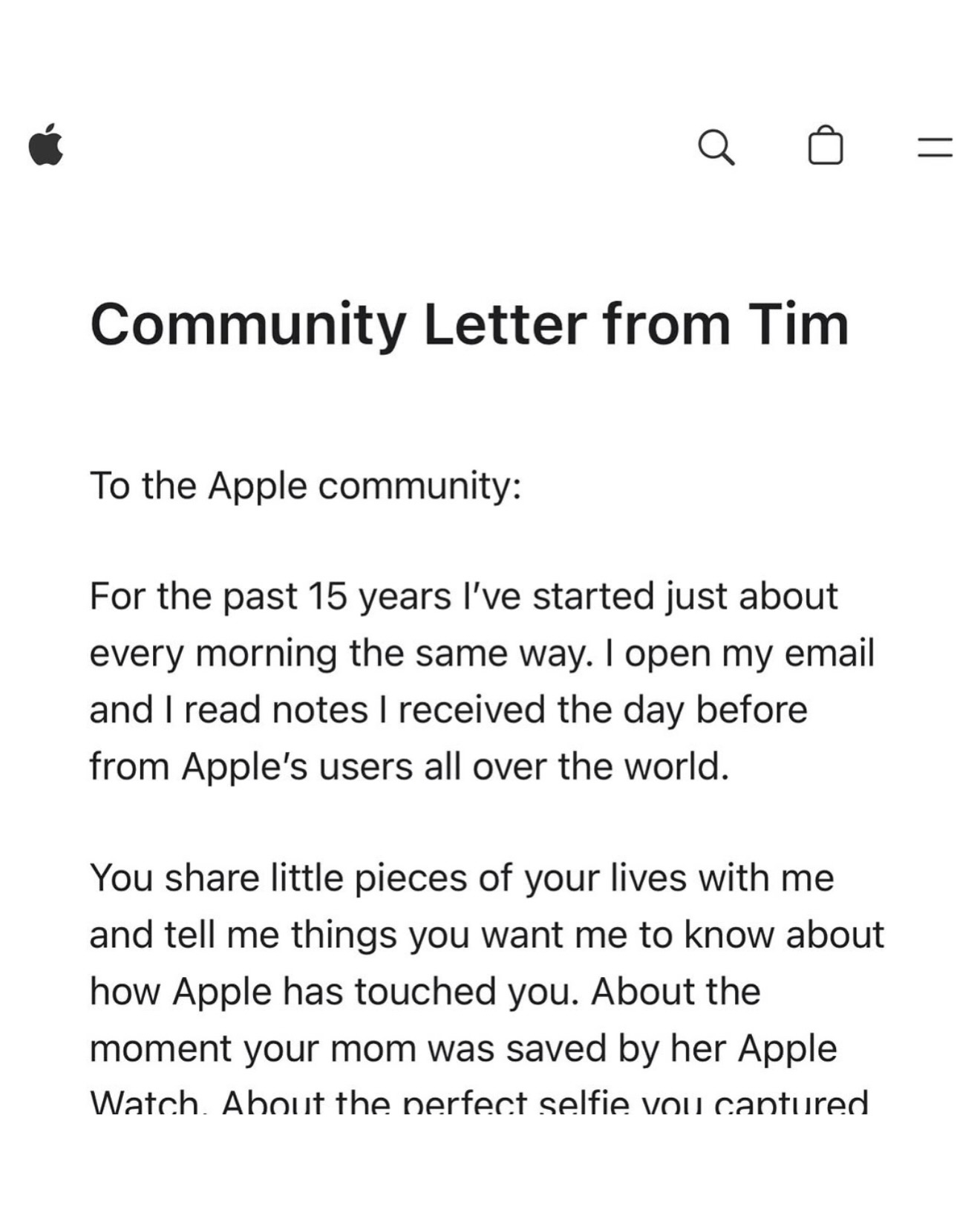Click the Apple logo home icon
This screenshot has width=980, height=1225.
[46, 145]
